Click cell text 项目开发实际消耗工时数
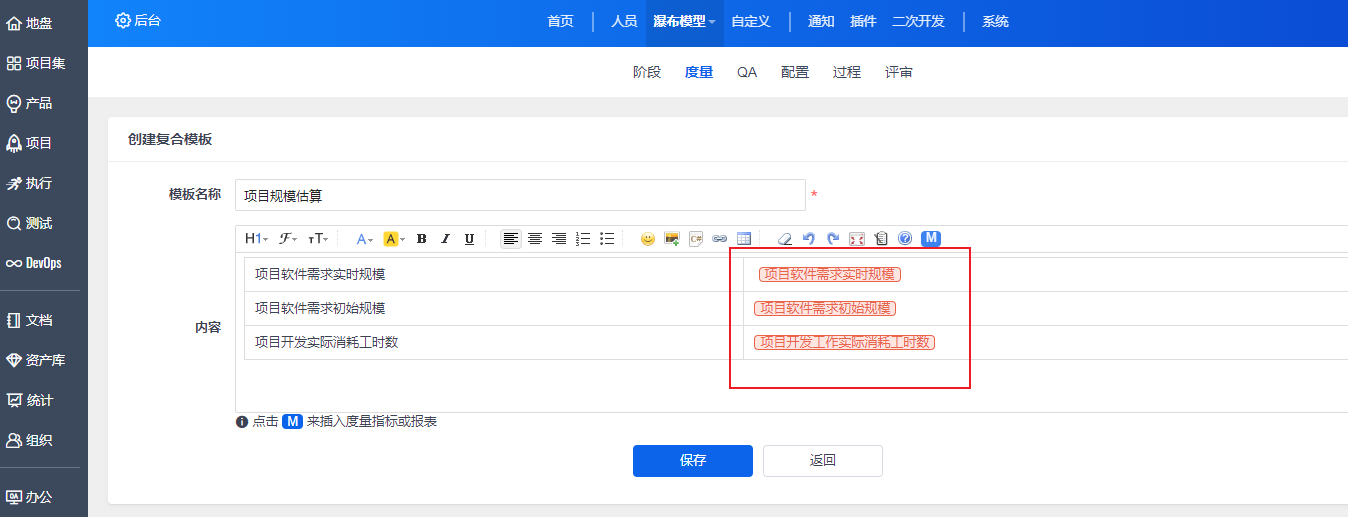The height and width of the screenshot is (517, 1348). click(x=327, y=342)
